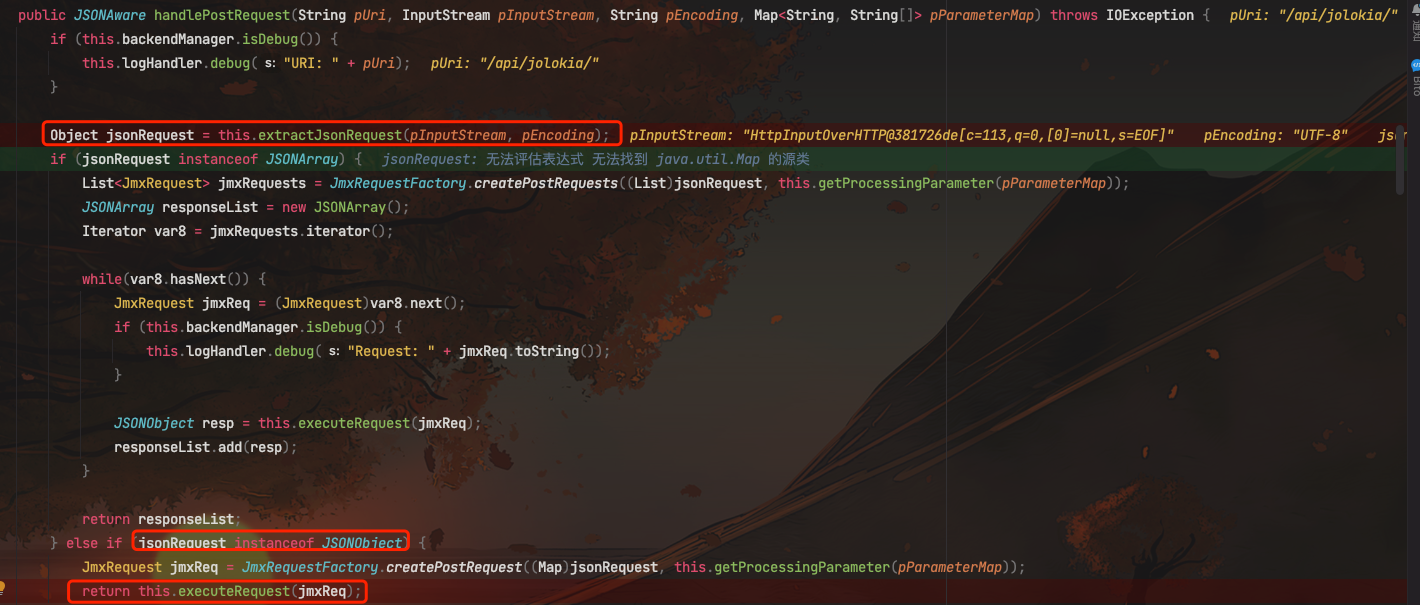Click the return responseList statement
1420x605 pixels.
tap(162, 519)
